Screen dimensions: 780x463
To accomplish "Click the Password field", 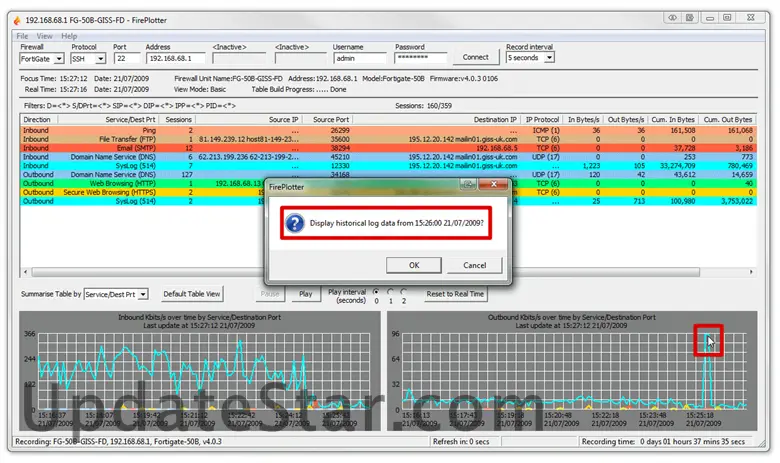I will (x=420, y=58).
